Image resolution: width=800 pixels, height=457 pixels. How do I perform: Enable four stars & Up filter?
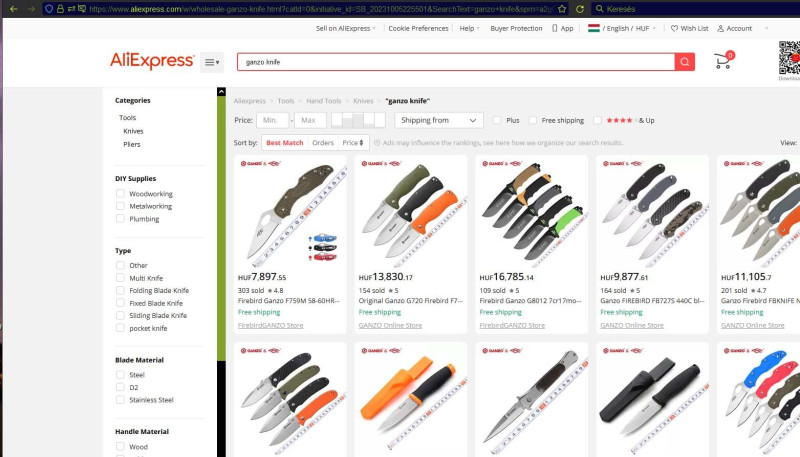pyautogui.click(x=597, y=120)
